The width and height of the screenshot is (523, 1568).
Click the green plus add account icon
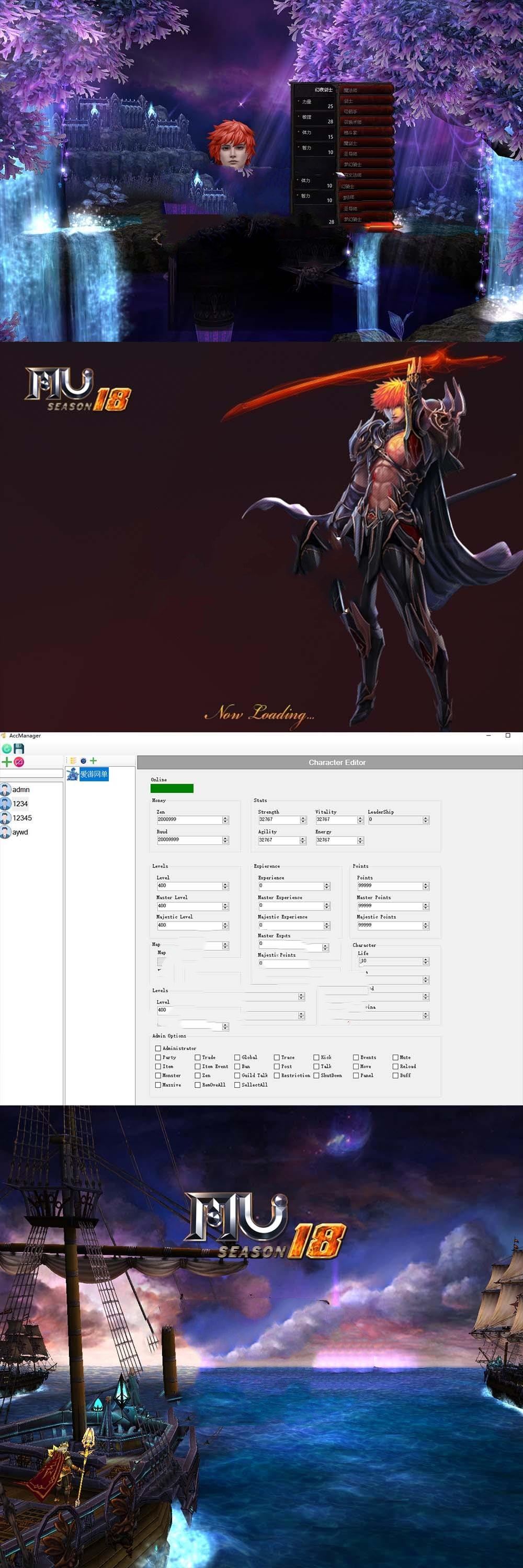[x=7, y=762]
